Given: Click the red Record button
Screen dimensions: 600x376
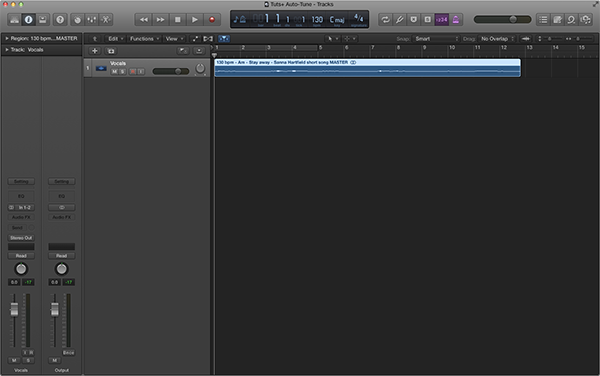Looking at the screenshot, I should pos(212,20).
